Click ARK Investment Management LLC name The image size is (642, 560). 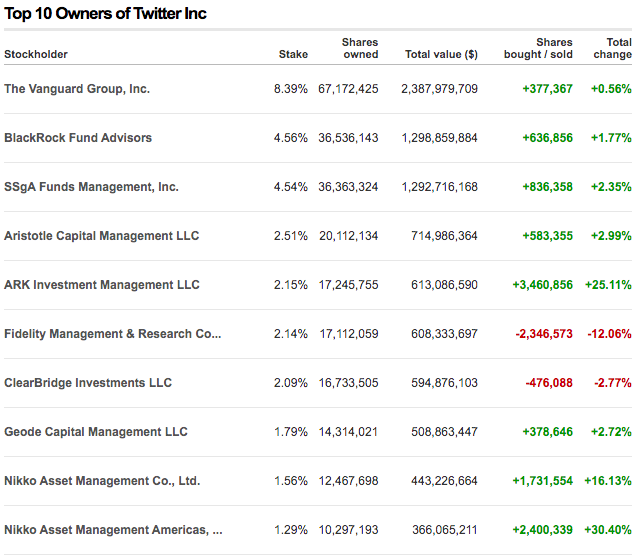(x=102, y=285)
